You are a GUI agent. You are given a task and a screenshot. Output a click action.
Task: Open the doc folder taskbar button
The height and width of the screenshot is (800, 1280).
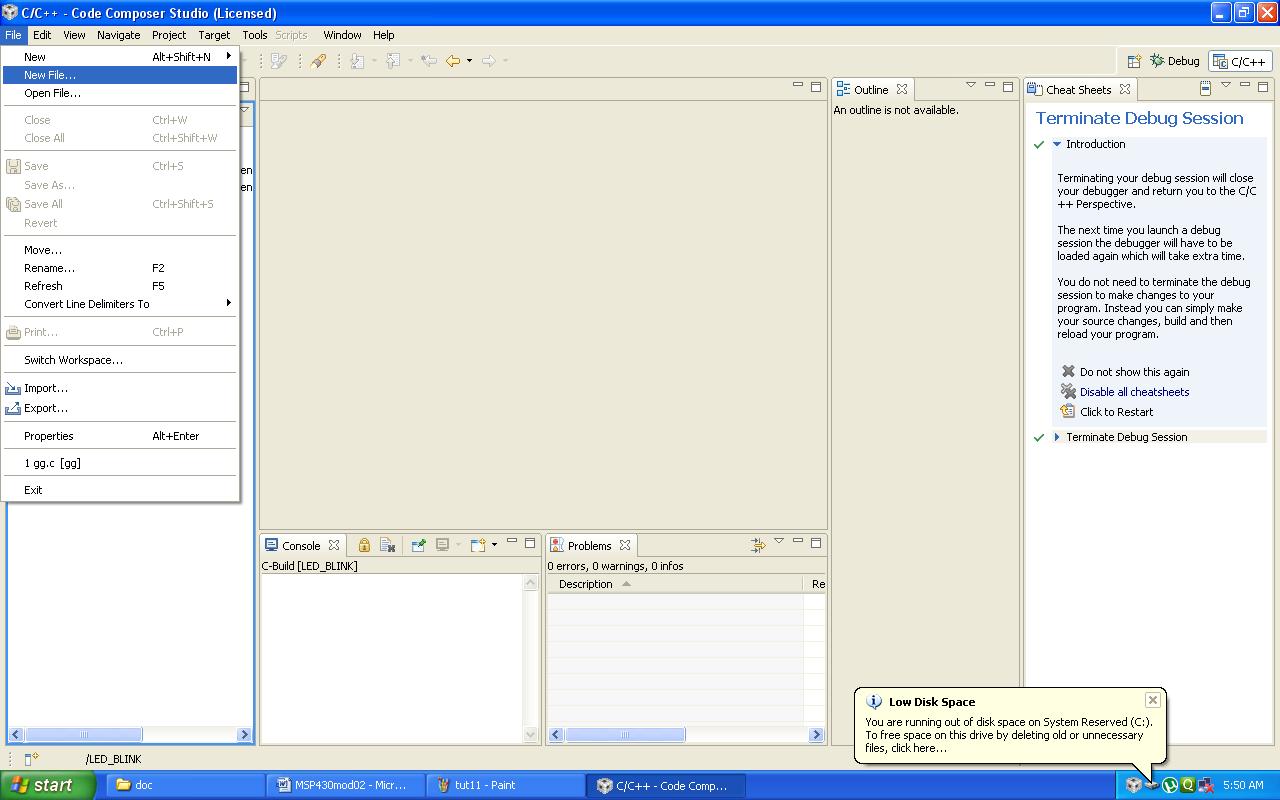[185, 785]
